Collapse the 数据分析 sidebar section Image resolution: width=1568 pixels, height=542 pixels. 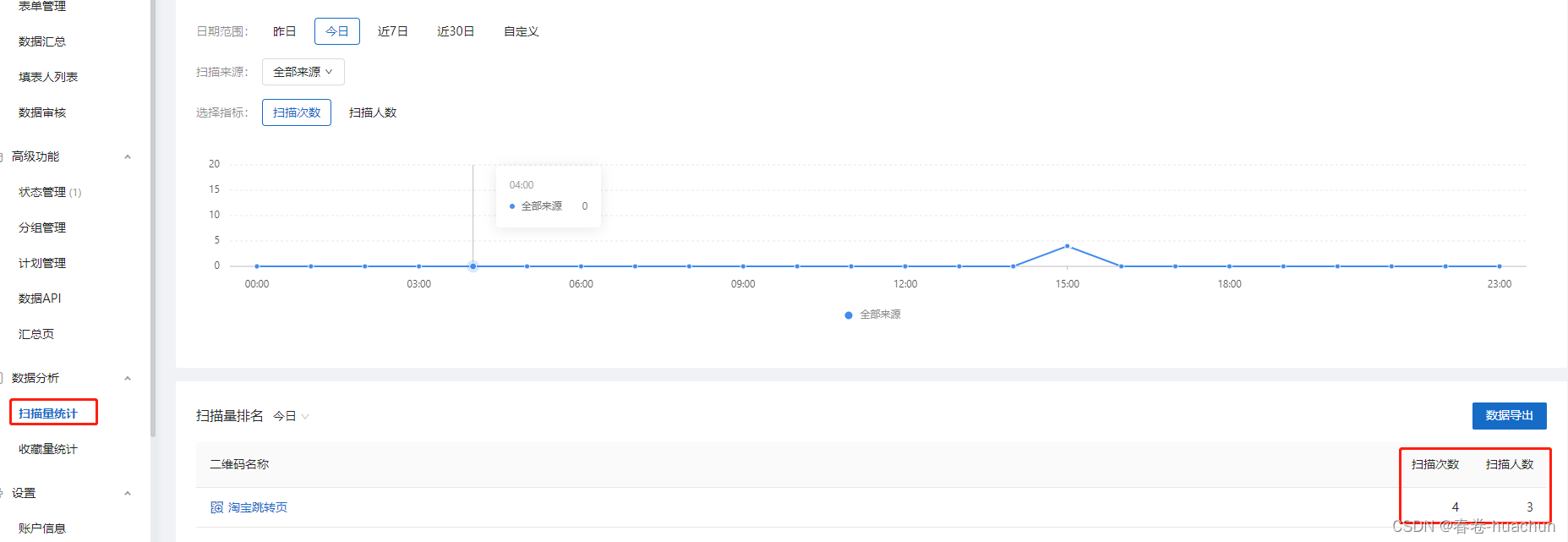coord(128,378)
